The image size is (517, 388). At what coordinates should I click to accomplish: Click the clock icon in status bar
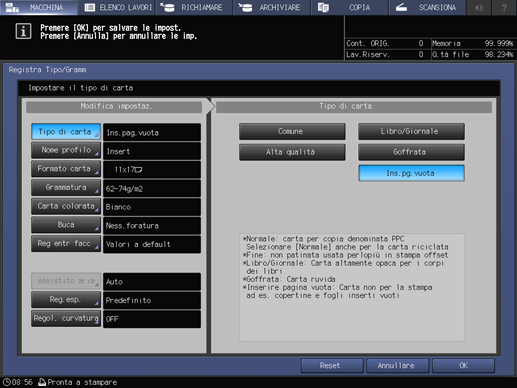coord(6,382)
